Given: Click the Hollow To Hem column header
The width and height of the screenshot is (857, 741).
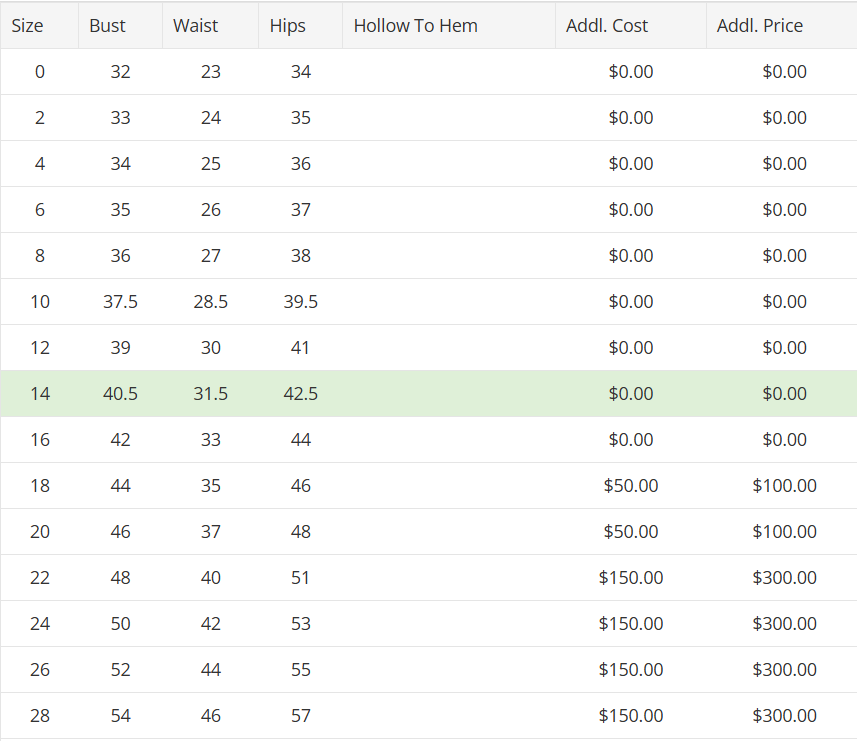Looking at the screenshot, I should (449, 26).
